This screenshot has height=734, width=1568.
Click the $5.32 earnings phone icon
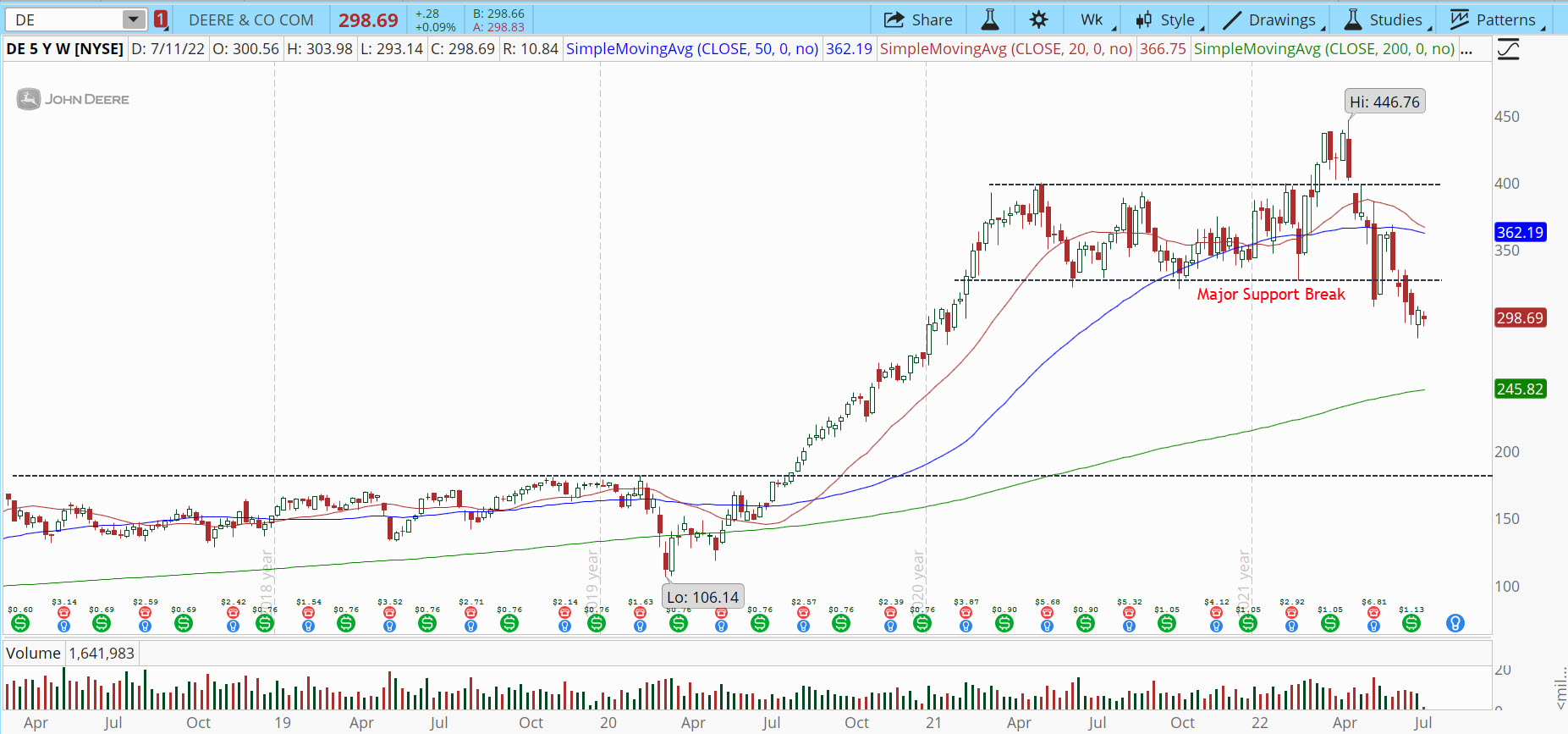(1129, 613)
